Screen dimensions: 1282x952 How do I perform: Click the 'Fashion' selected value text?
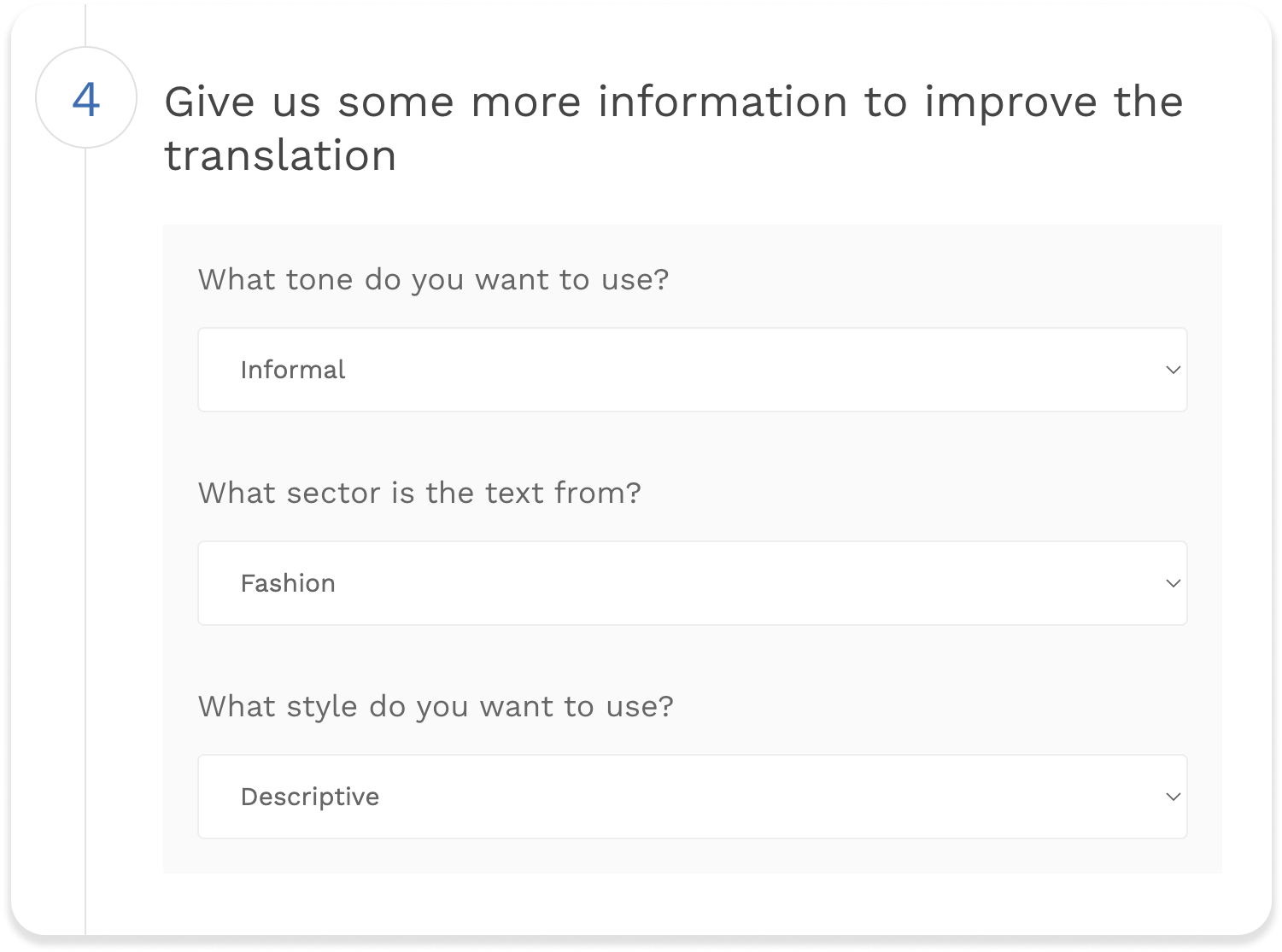click(x=288, y=583)
